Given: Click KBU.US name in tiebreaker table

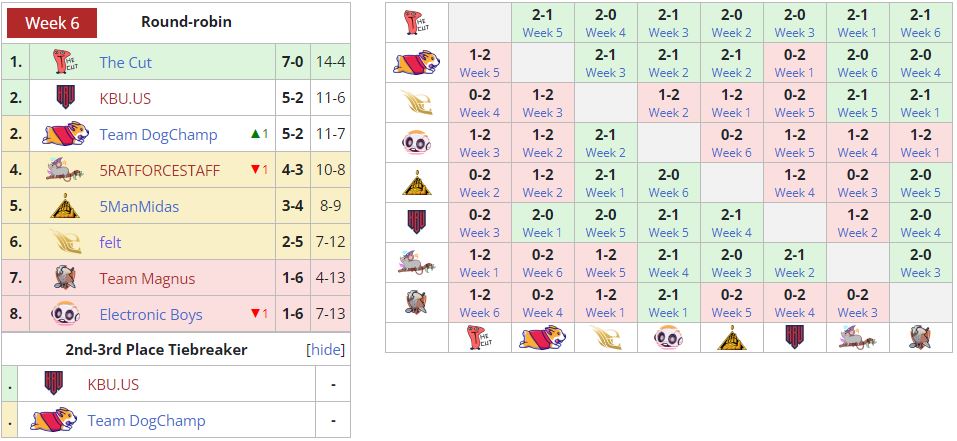Looking at the screenshot, I should tap(113, 384).
